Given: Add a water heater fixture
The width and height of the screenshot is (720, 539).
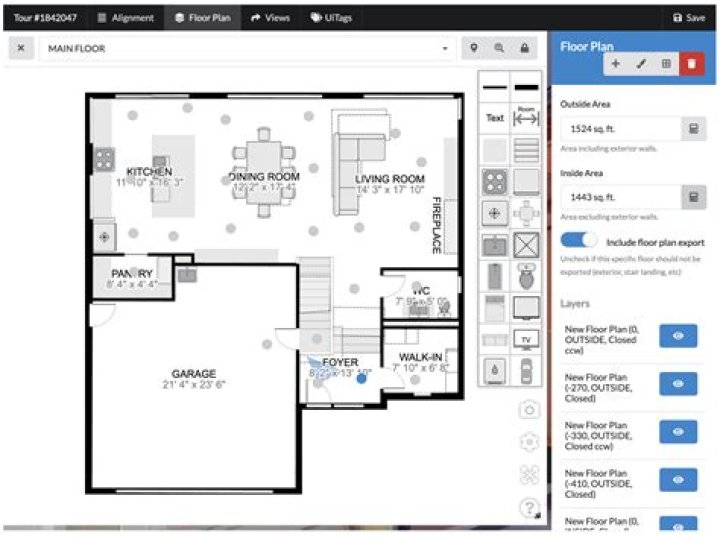Looking at the screenshot, I should (495, 371).
